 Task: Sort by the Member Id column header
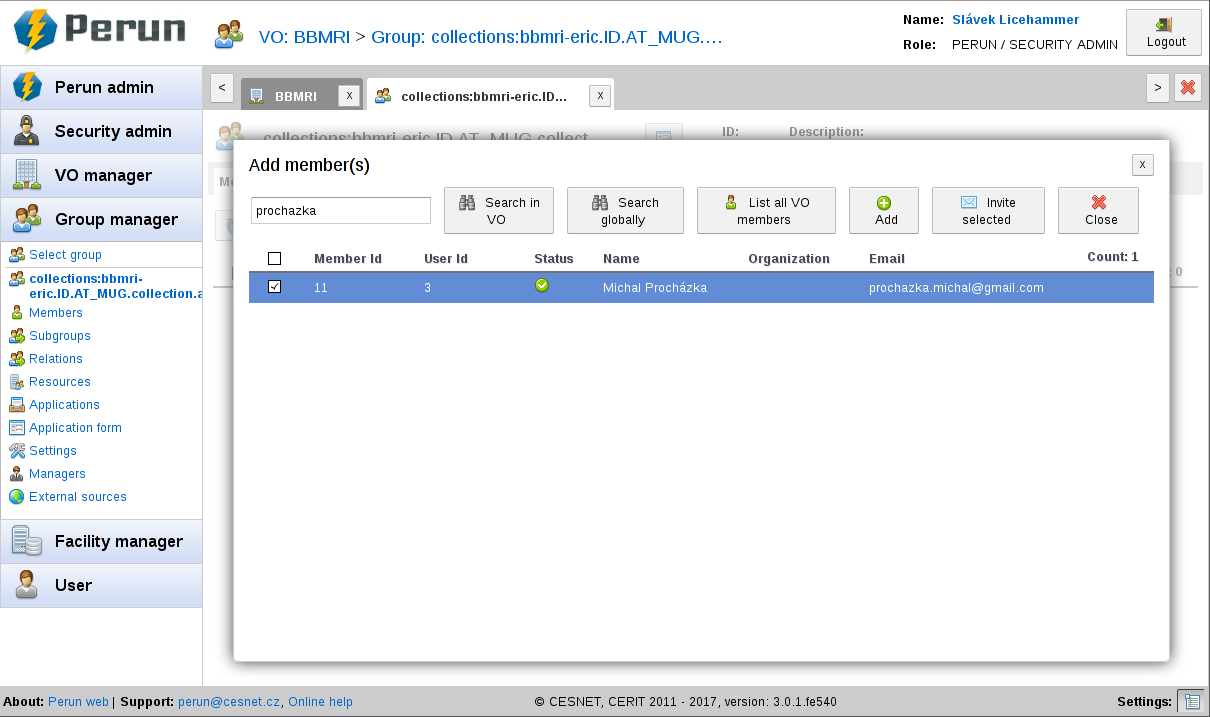click(x=348, y=259)
